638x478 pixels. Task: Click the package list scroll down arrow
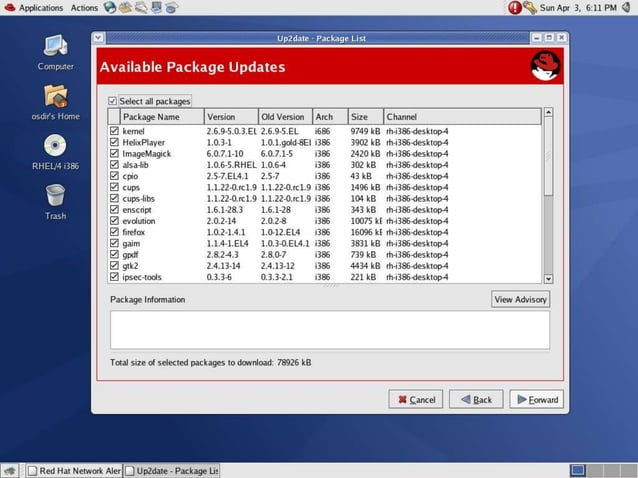(547, 279)
